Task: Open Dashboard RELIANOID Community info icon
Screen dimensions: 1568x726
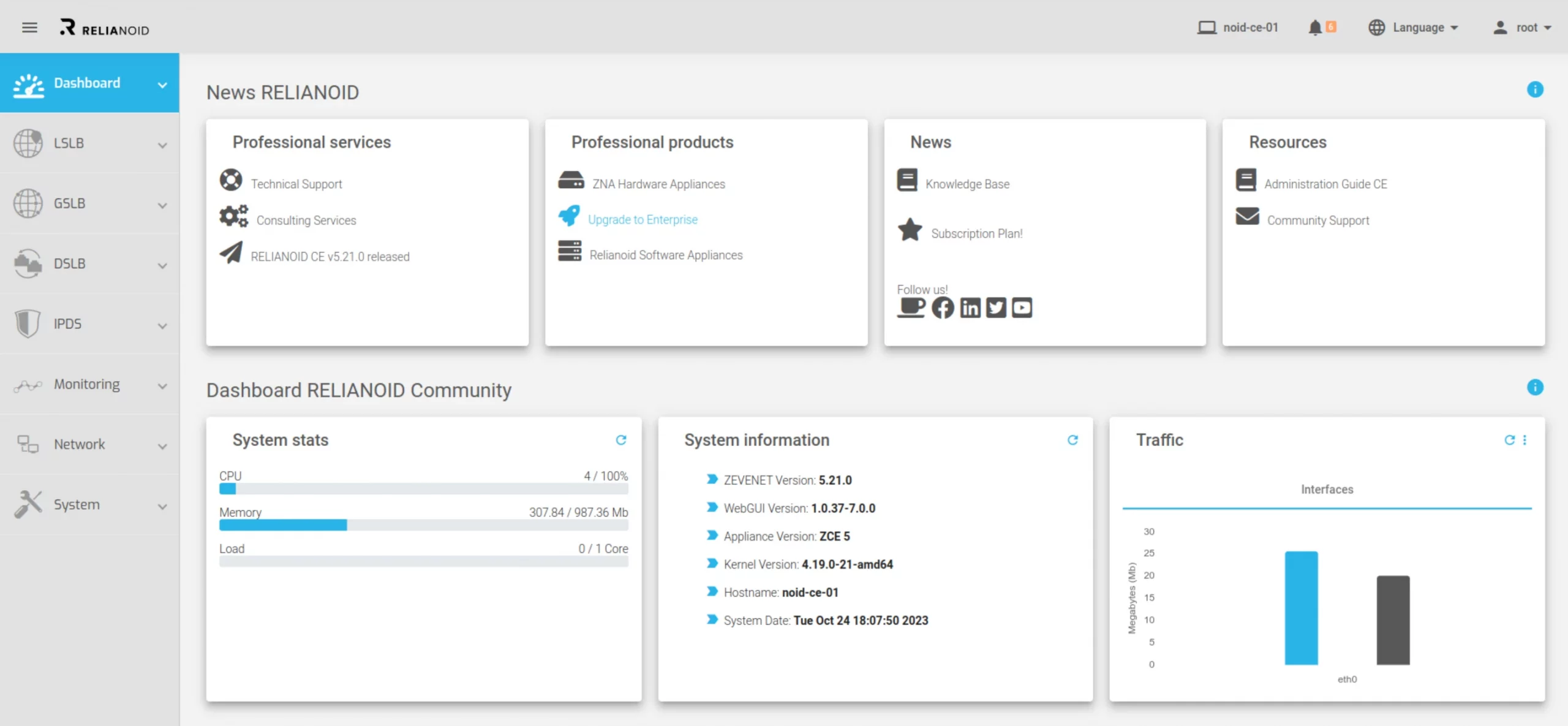Action: pos(1535,387)
